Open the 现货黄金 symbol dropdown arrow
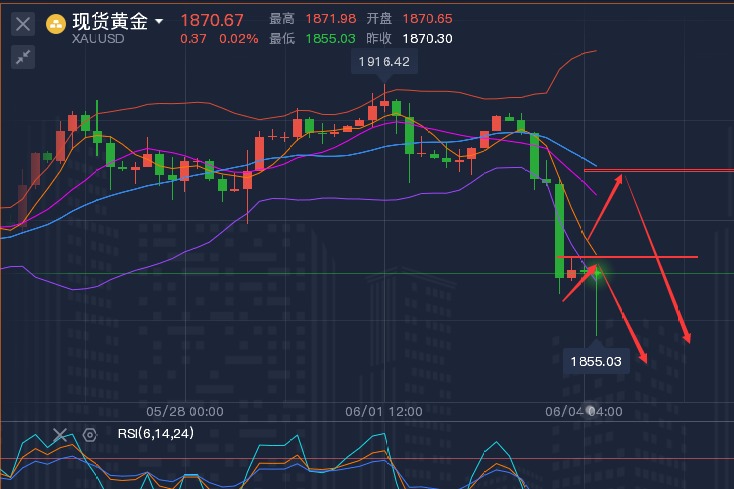The width and height of the screenshot is (734, 489). tap(160, 21)
